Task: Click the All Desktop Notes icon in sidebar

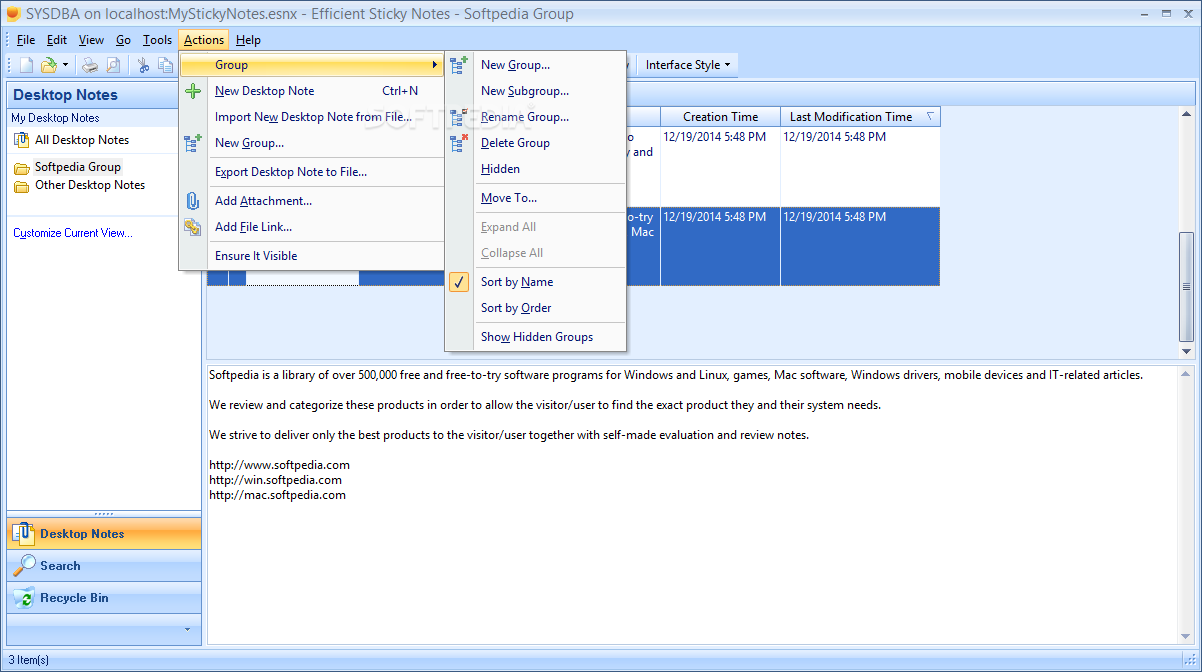Action: (22, 140)
